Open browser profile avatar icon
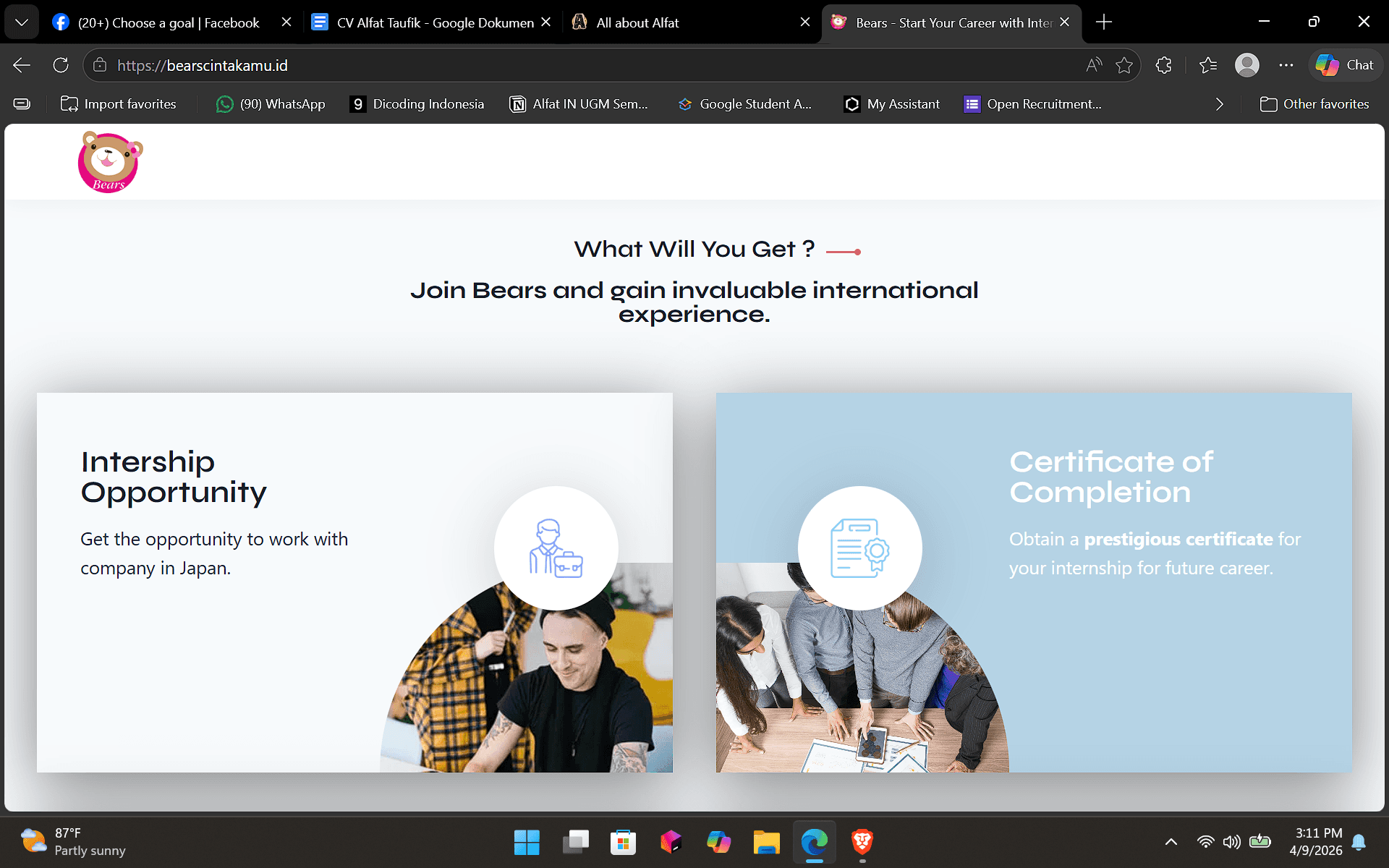Screen dimensions: 1389x868 click(x=1246, y=65)
